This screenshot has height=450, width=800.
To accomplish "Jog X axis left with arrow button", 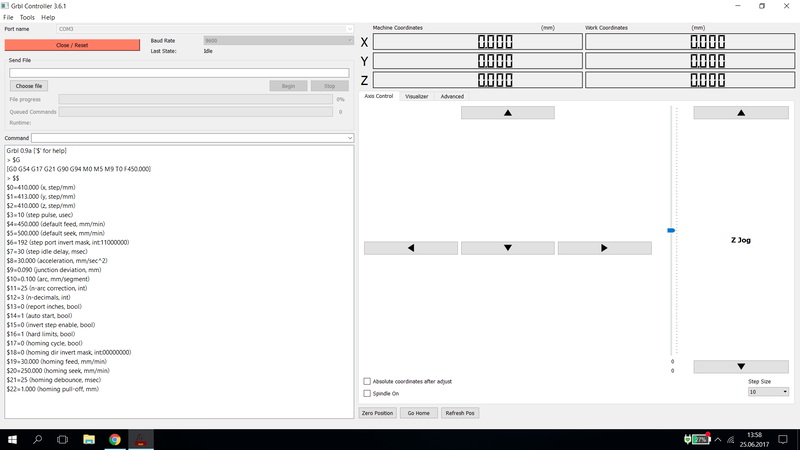I will click(x=411, y=248).
